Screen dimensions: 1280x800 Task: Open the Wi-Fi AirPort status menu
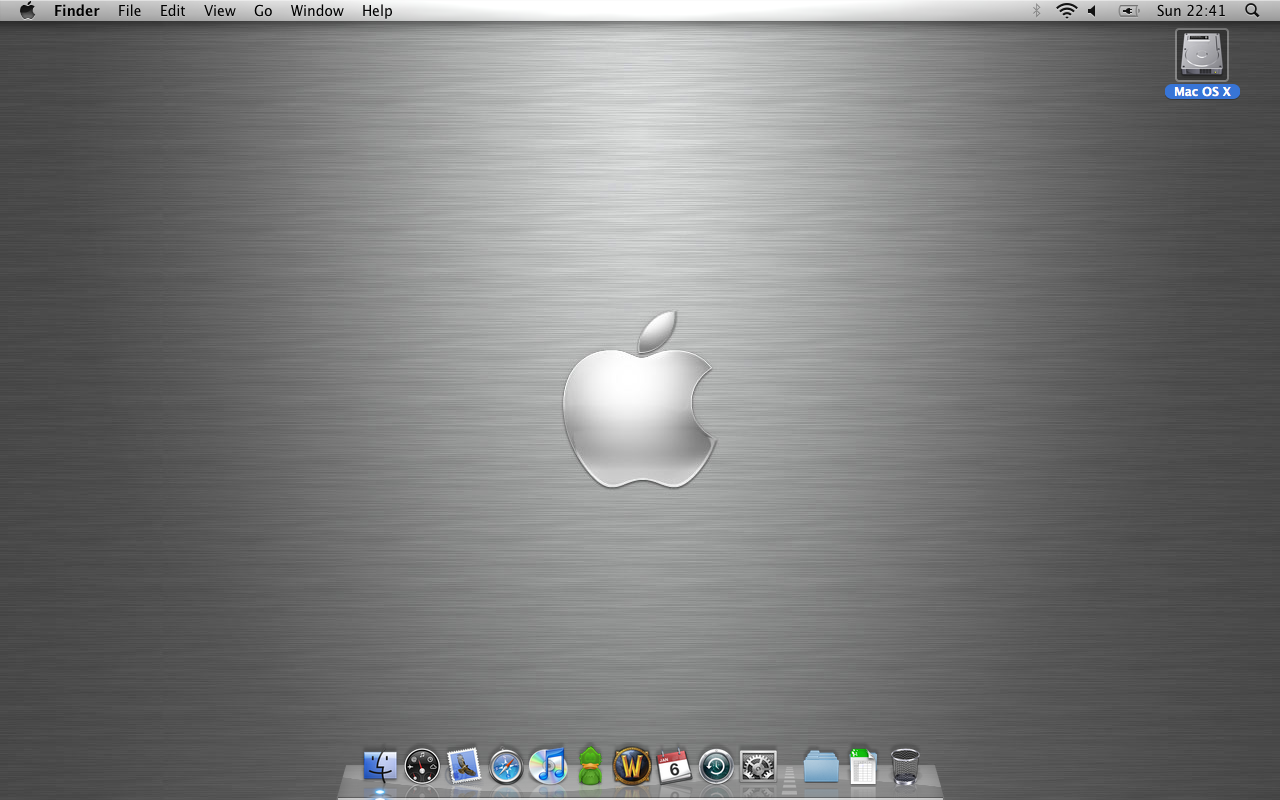1067,11
